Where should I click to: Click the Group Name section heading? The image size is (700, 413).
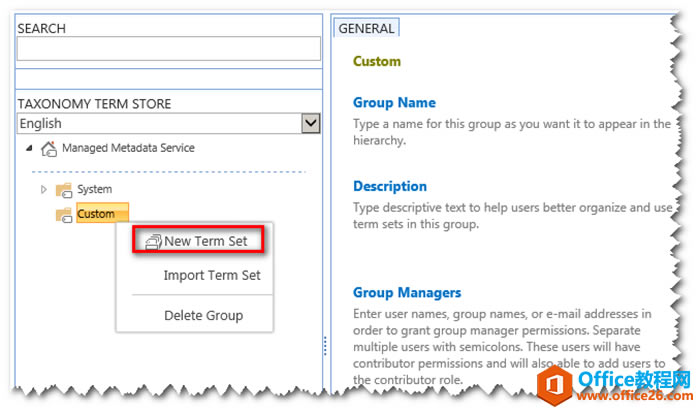(394, 102)
